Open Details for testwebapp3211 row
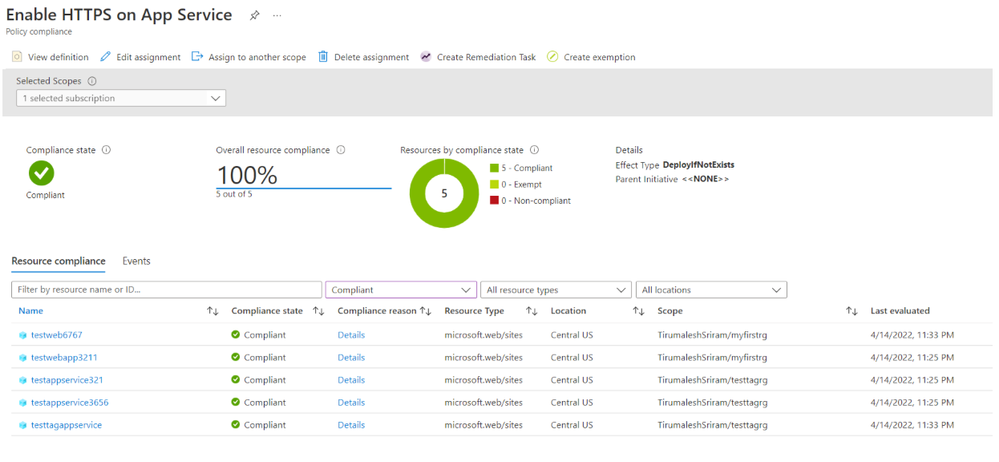 pyautogui.click(x=351, y=357)
